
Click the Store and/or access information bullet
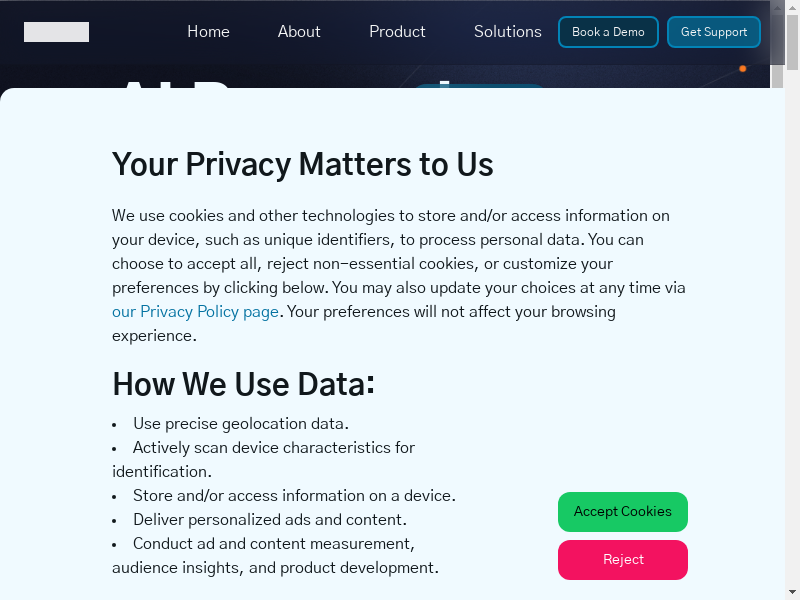point(294,496)
